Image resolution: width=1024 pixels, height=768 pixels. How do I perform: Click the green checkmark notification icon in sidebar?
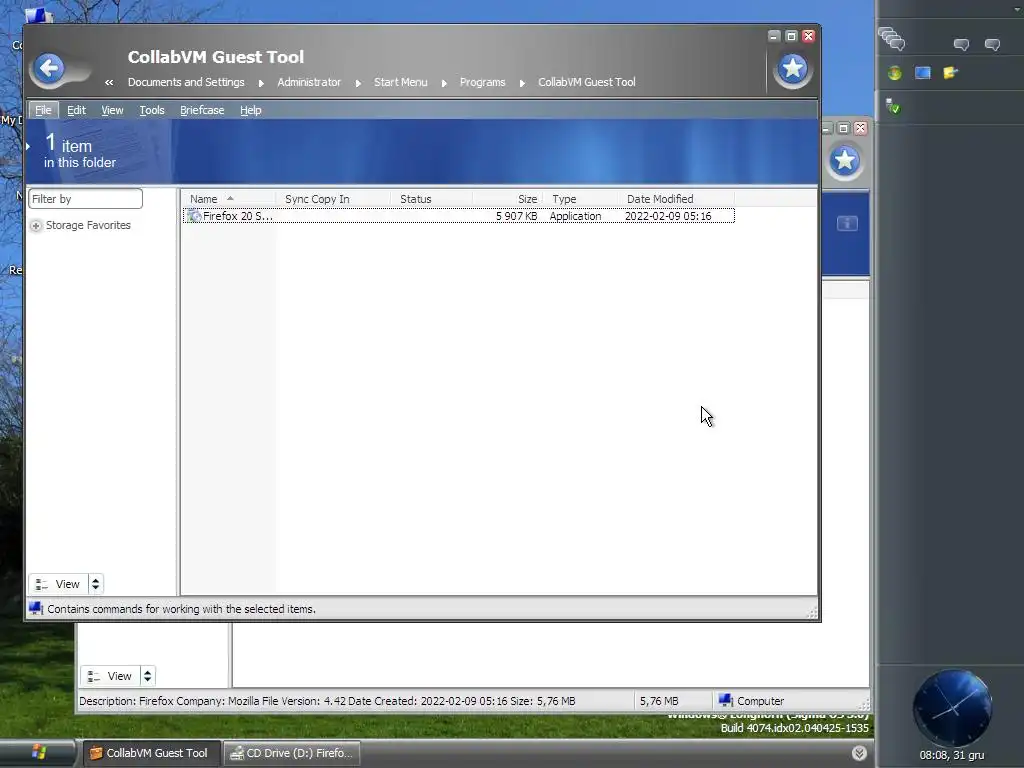pos(893,106)
